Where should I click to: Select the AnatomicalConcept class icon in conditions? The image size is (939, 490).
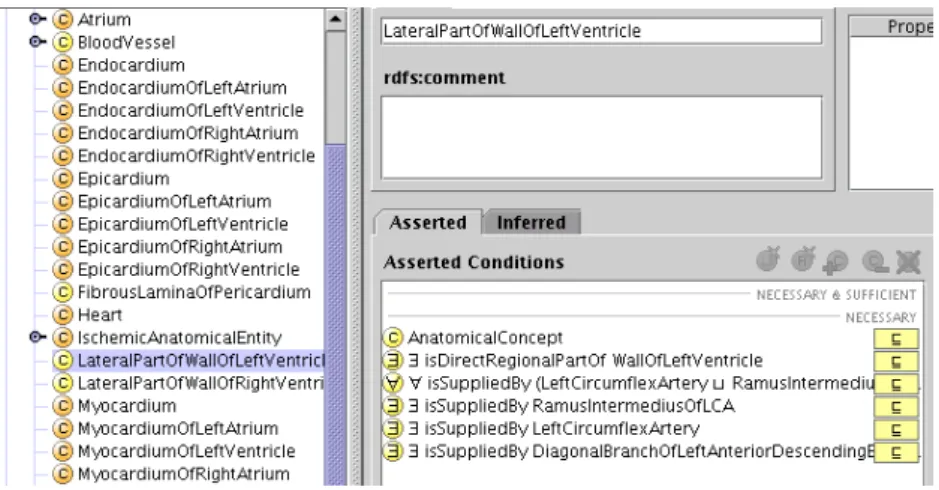392,338
